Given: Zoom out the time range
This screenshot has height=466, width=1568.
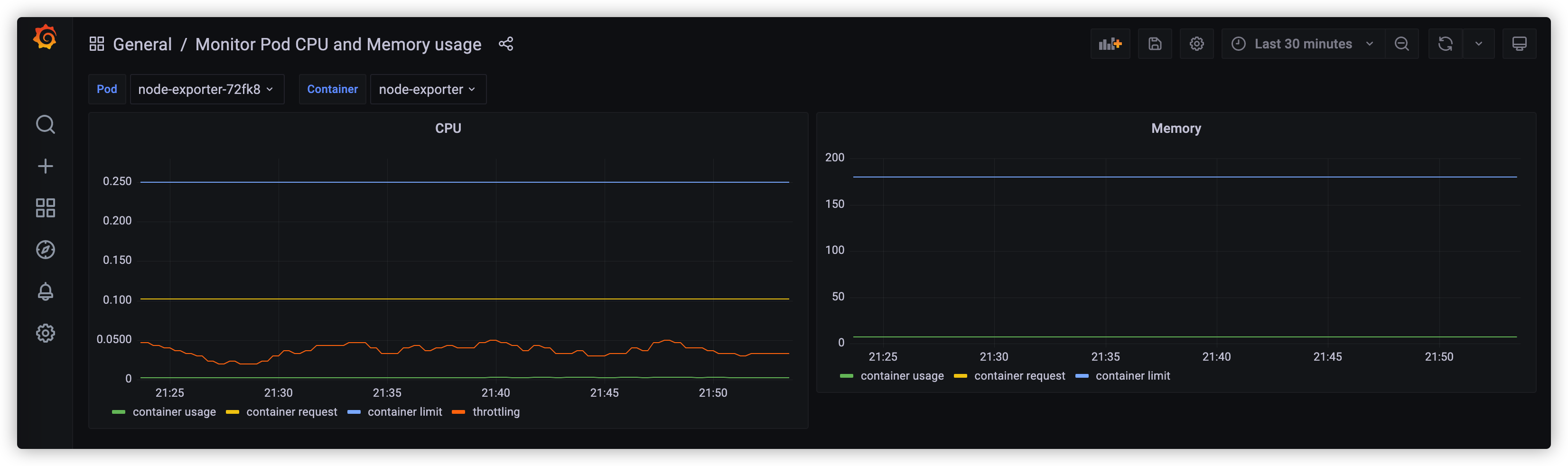Looking at the screenshot, I should coord(1402,44).
